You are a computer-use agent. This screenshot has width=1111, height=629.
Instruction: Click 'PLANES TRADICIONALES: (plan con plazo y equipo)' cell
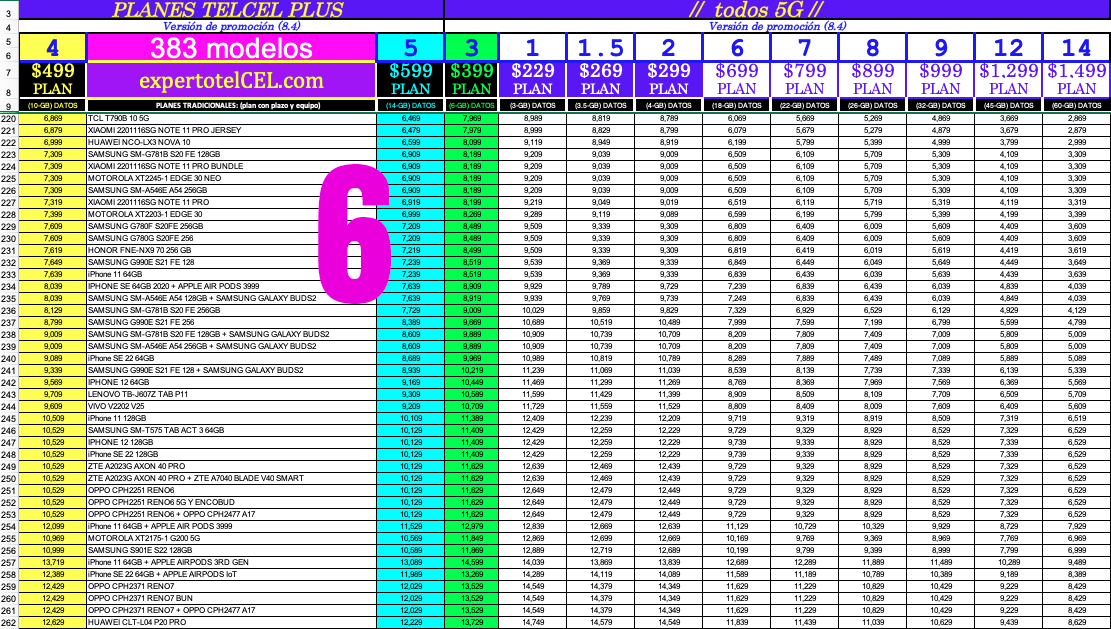click(x=231, y=106)
